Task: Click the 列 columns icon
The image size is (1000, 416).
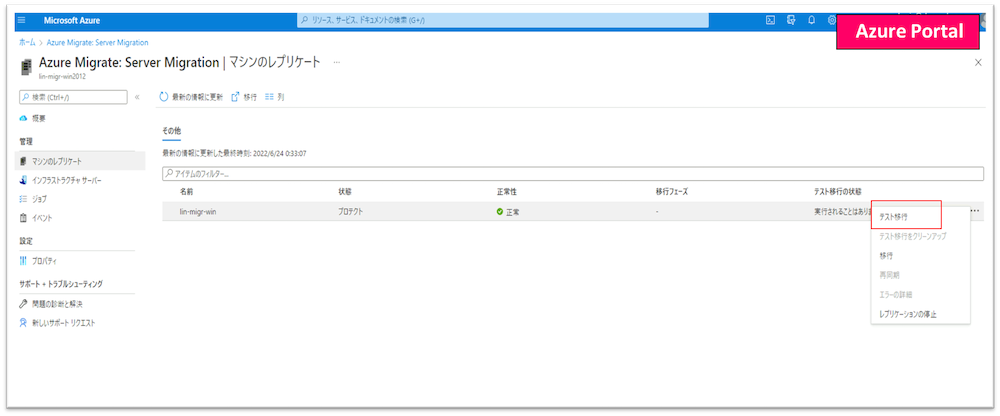Action: point(269,97)
